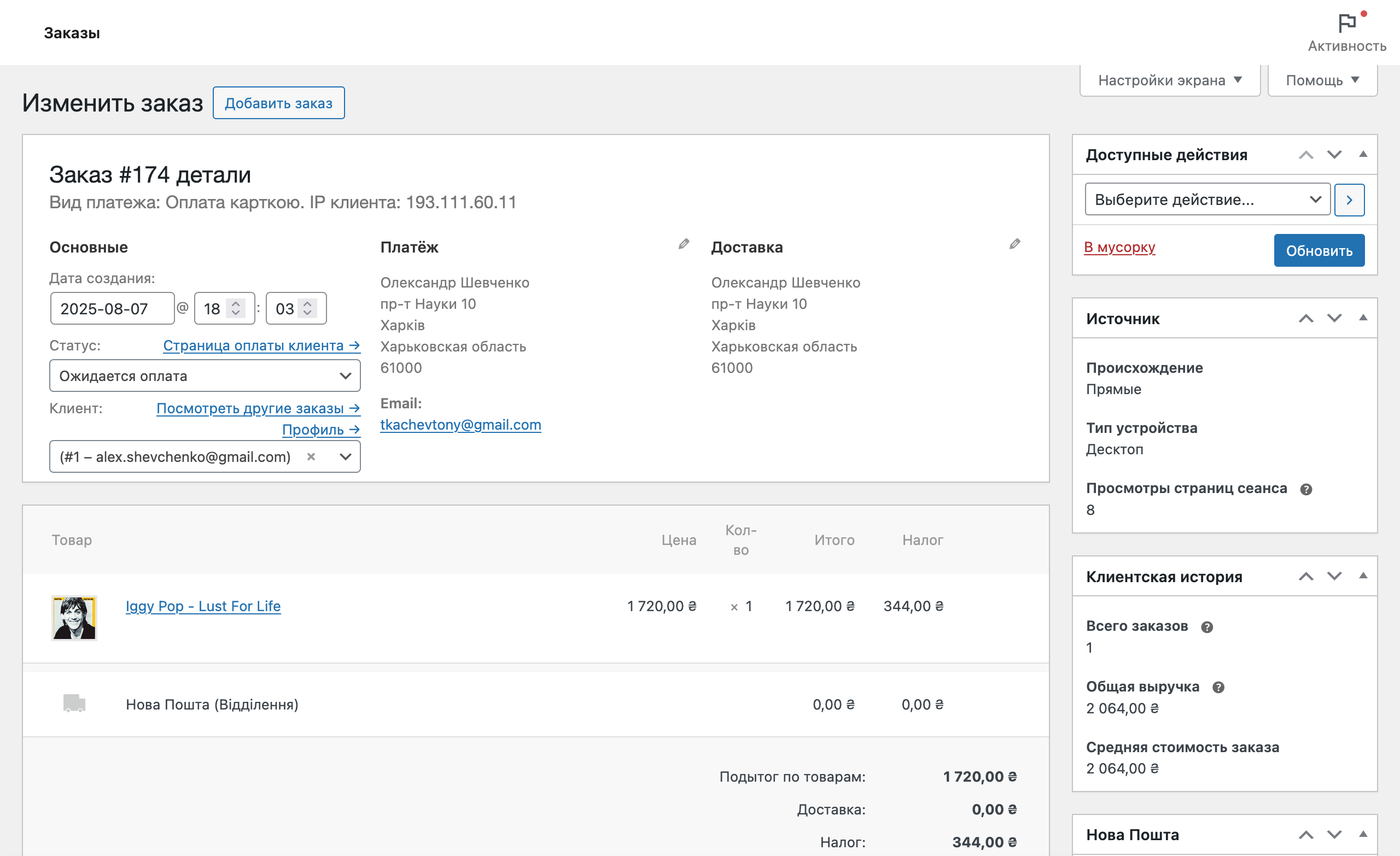Click help icon next to Всего заказов
Viewport: 1400px width, 856px height.
coord(1209,627)
